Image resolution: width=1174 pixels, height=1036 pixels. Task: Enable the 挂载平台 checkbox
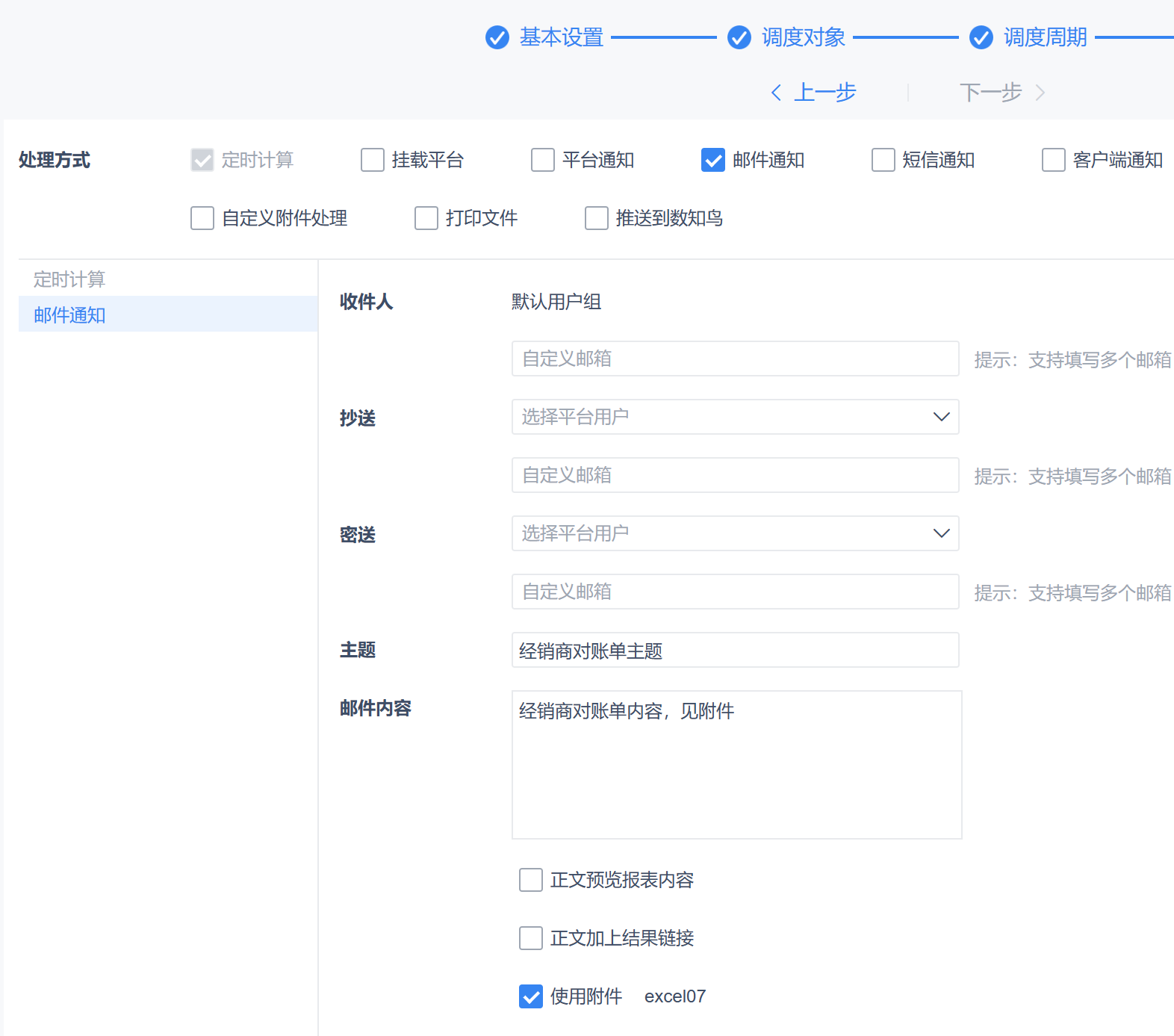coord(373,160)
